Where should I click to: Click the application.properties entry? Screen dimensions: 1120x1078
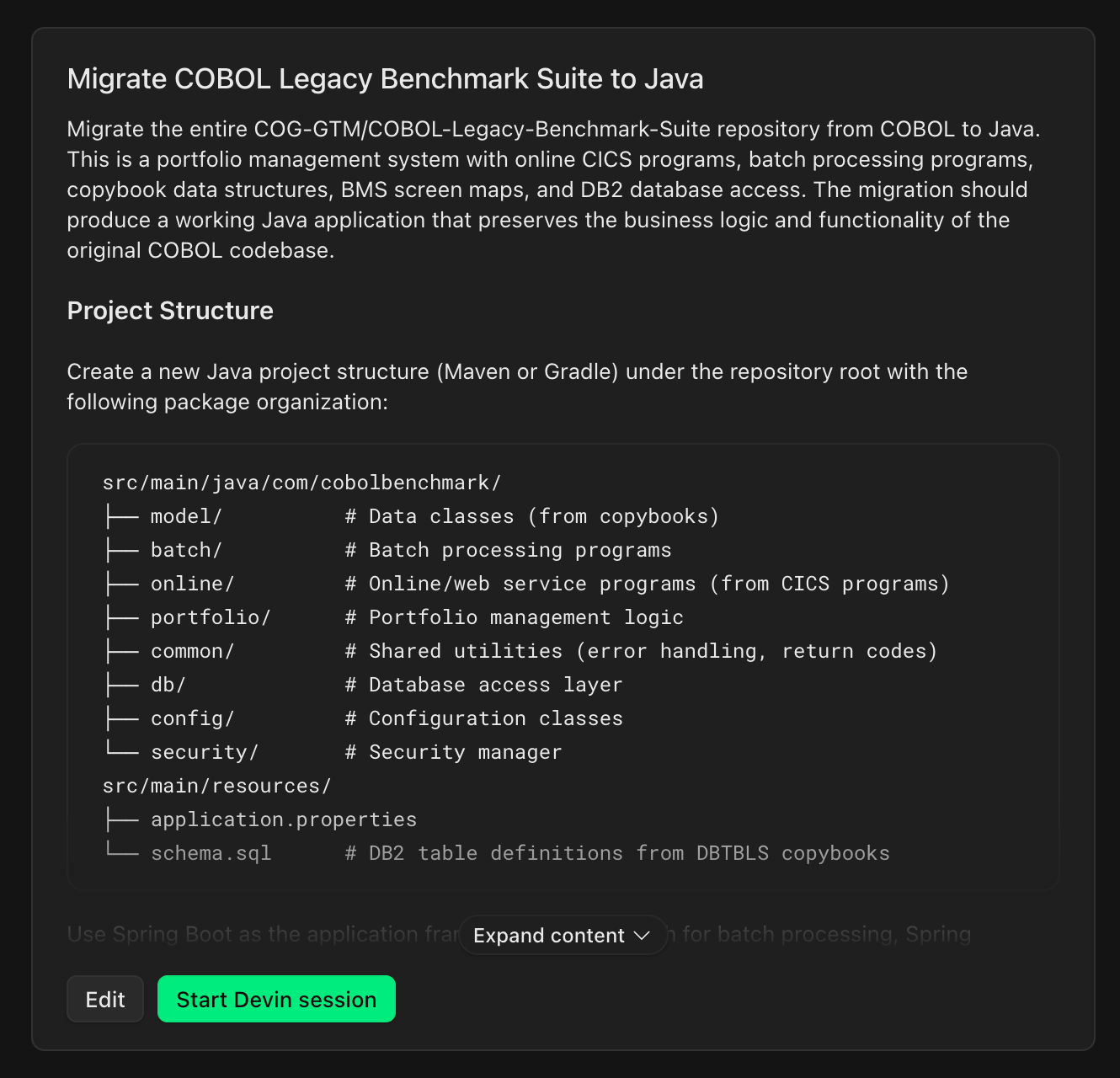point(284,819)
